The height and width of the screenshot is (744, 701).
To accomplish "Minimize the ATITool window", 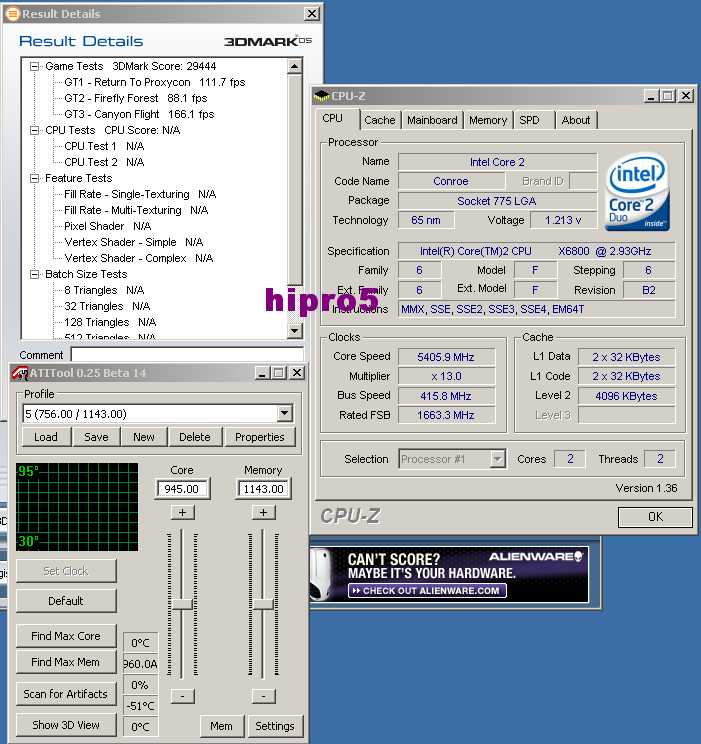I will (x=262, y=373).
